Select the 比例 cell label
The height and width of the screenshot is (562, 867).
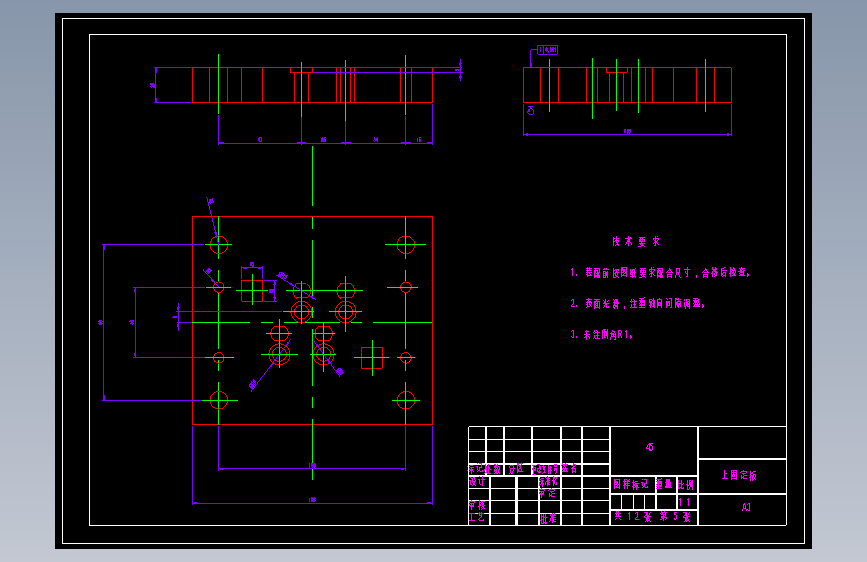coord(686,485)
